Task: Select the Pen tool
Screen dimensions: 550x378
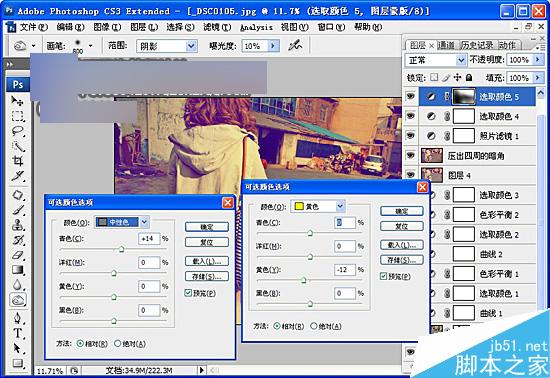Action: 17,318
